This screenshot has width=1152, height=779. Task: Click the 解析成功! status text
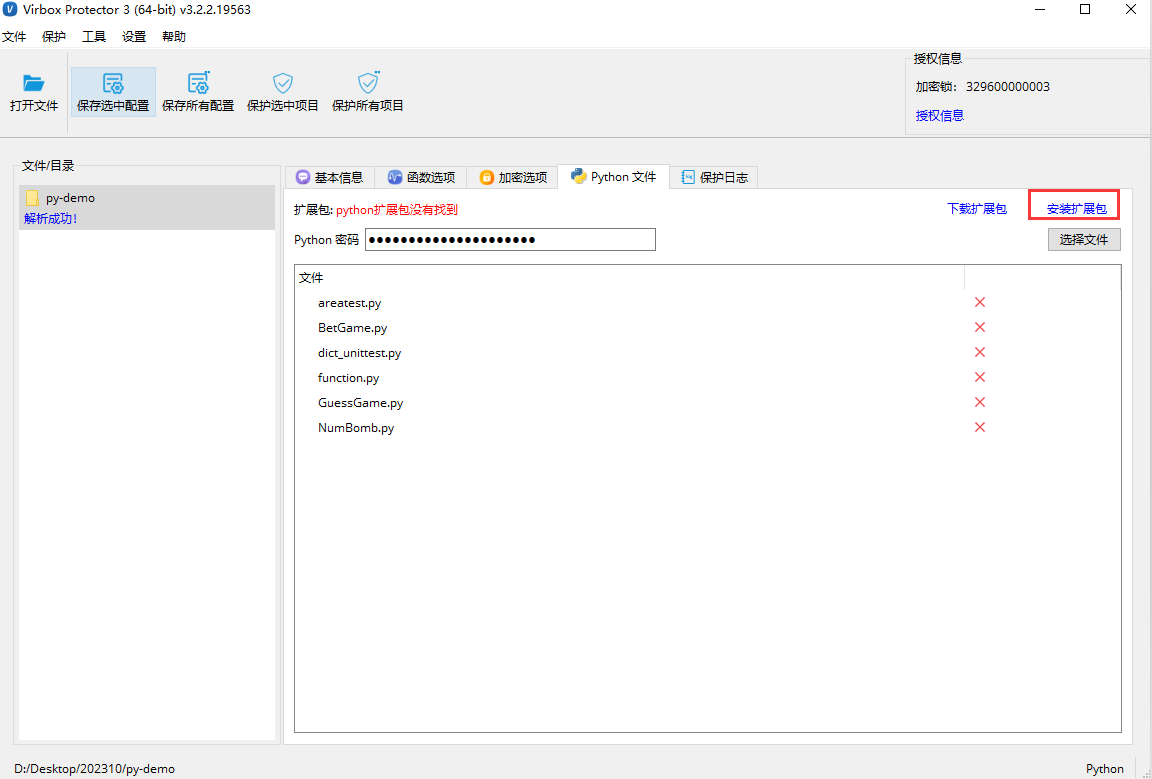click(x=51, y=218)
